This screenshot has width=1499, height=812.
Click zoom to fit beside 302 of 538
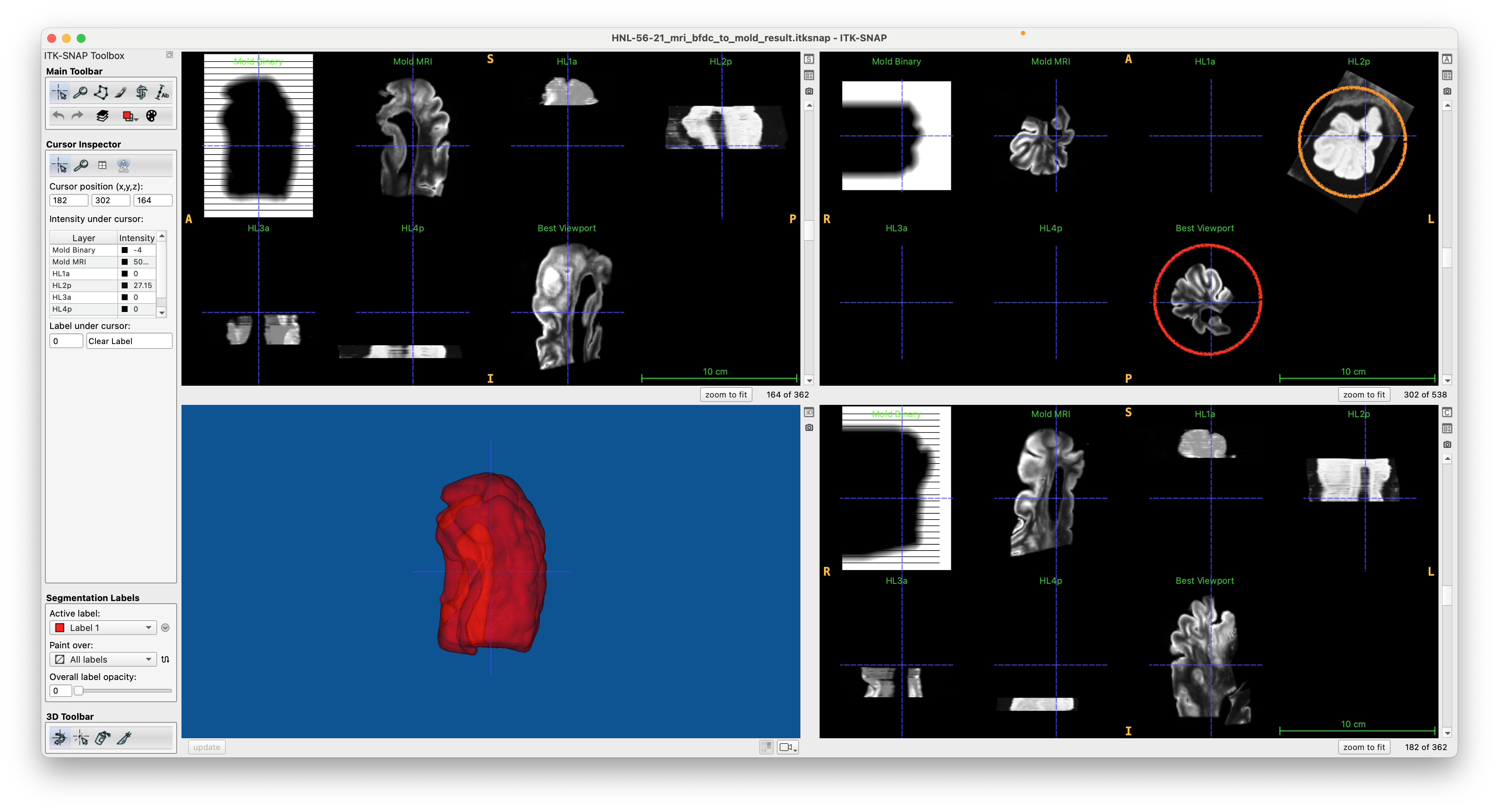[1364, 394]
